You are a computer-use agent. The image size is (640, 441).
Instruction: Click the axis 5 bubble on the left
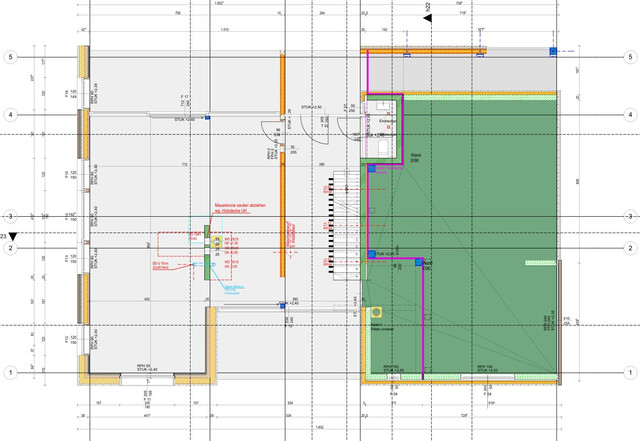tap(10, 57)
